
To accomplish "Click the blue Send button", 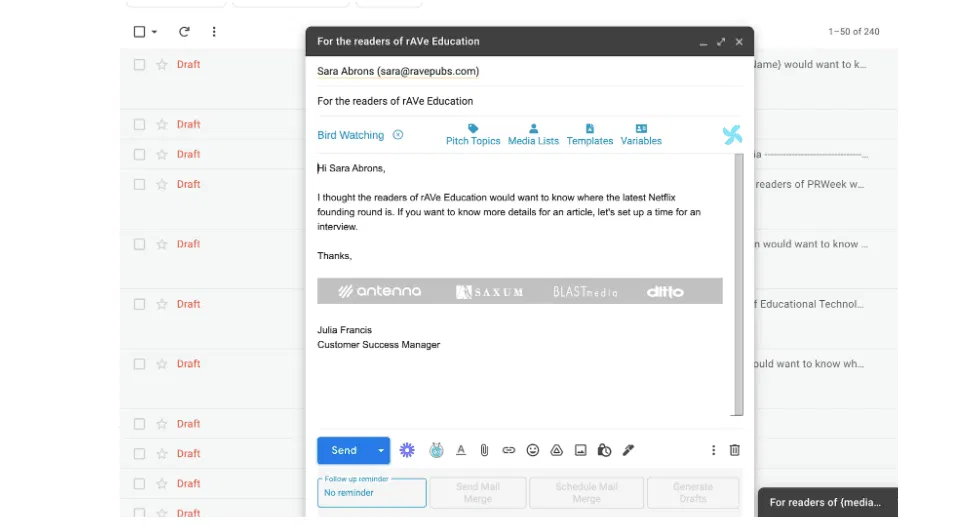I will click(x=344, y=451).
